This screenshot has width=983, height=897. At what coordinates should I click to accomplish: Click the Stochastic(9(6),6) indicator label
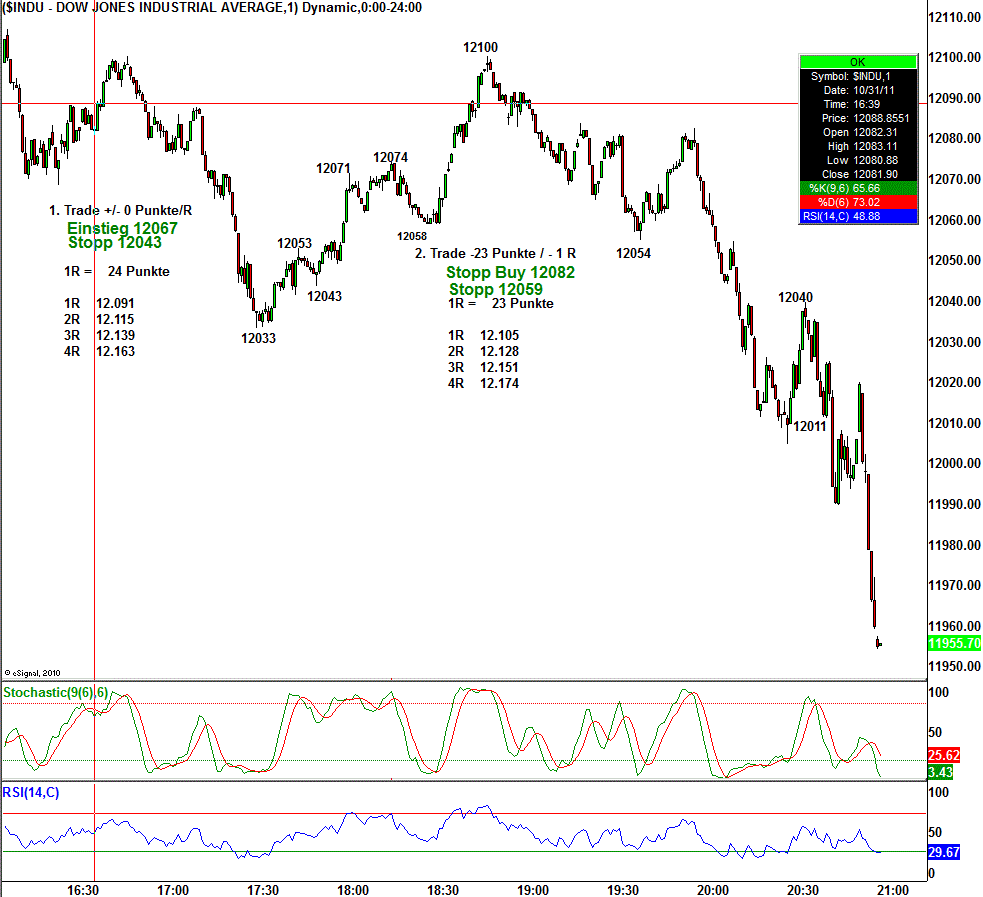coord(56,692)
